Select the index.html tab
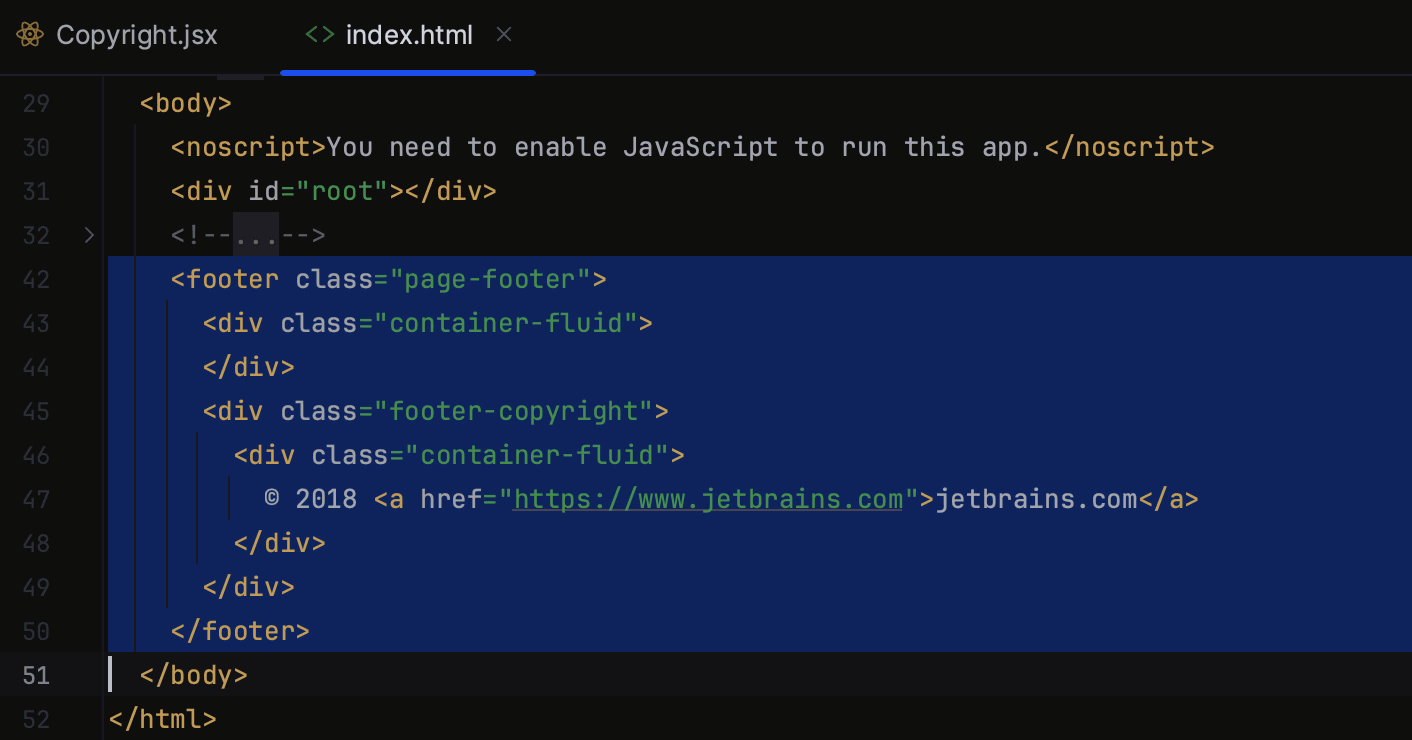 [408, 34]
